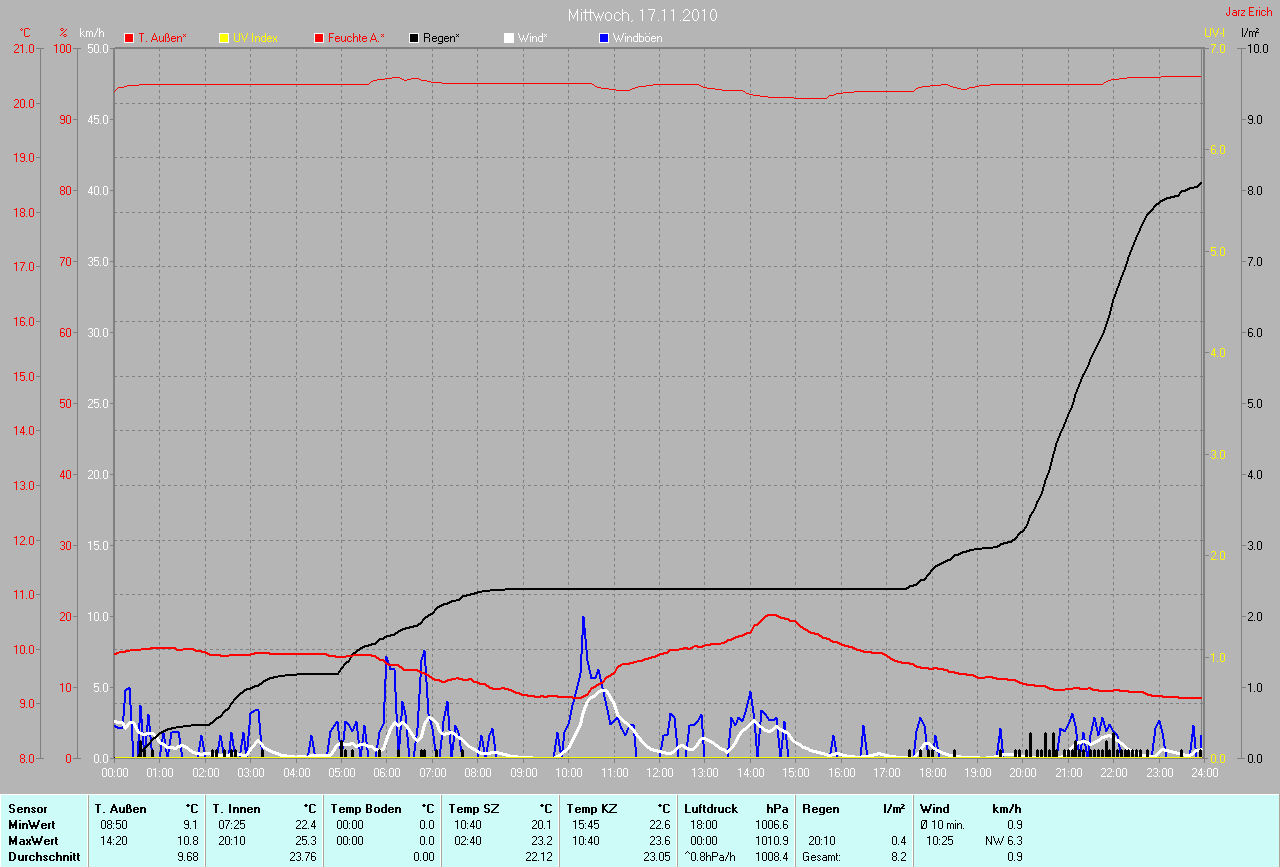The height and width of the screenshot is (867, 1280).
Task: Click the 06:00 label on the time axis
Action: [x=387, y=773]
